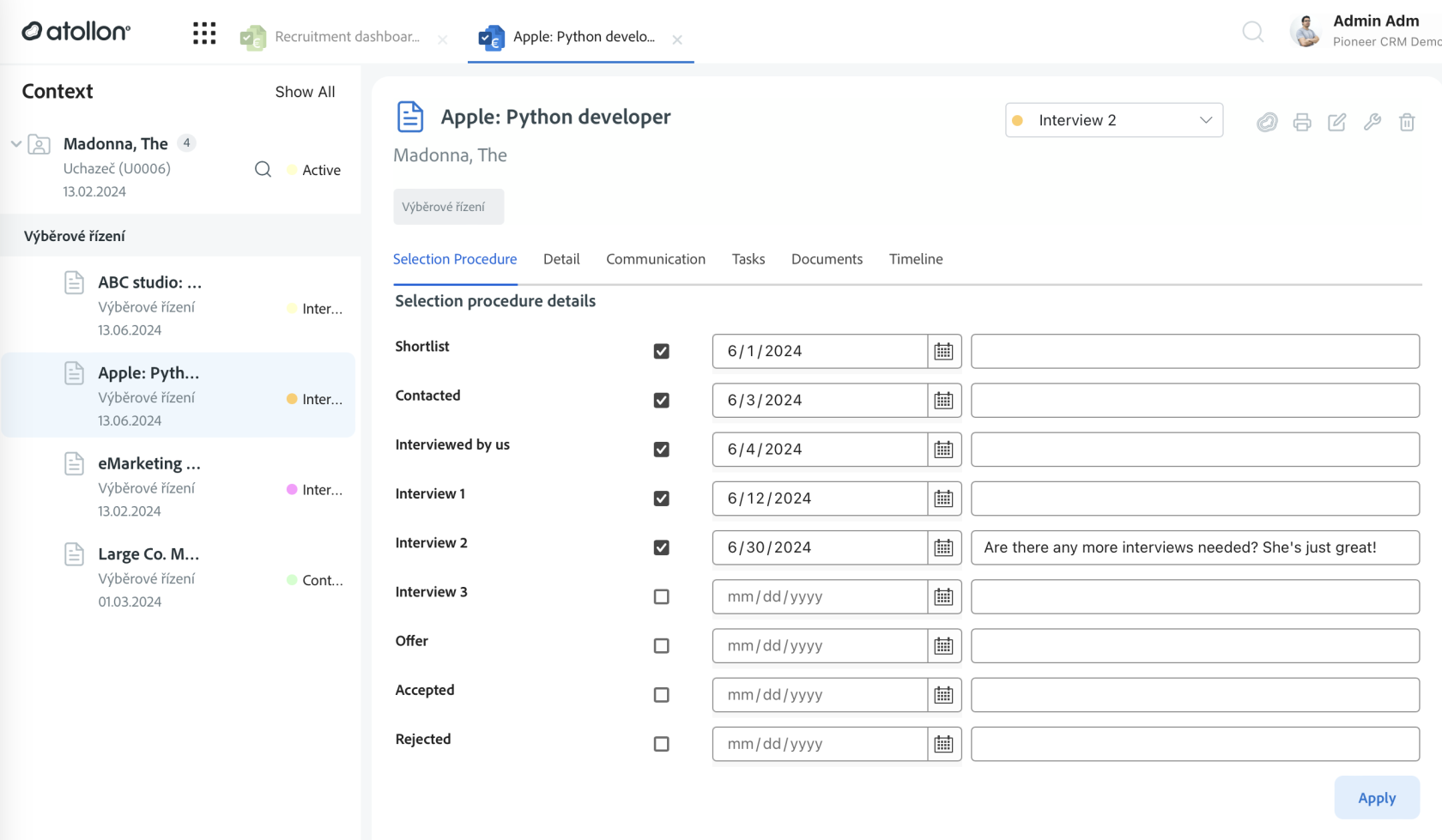Select the ABC studio selection procedure item
This screenshot has height=840, width=1442.
[x=179, y=305]
